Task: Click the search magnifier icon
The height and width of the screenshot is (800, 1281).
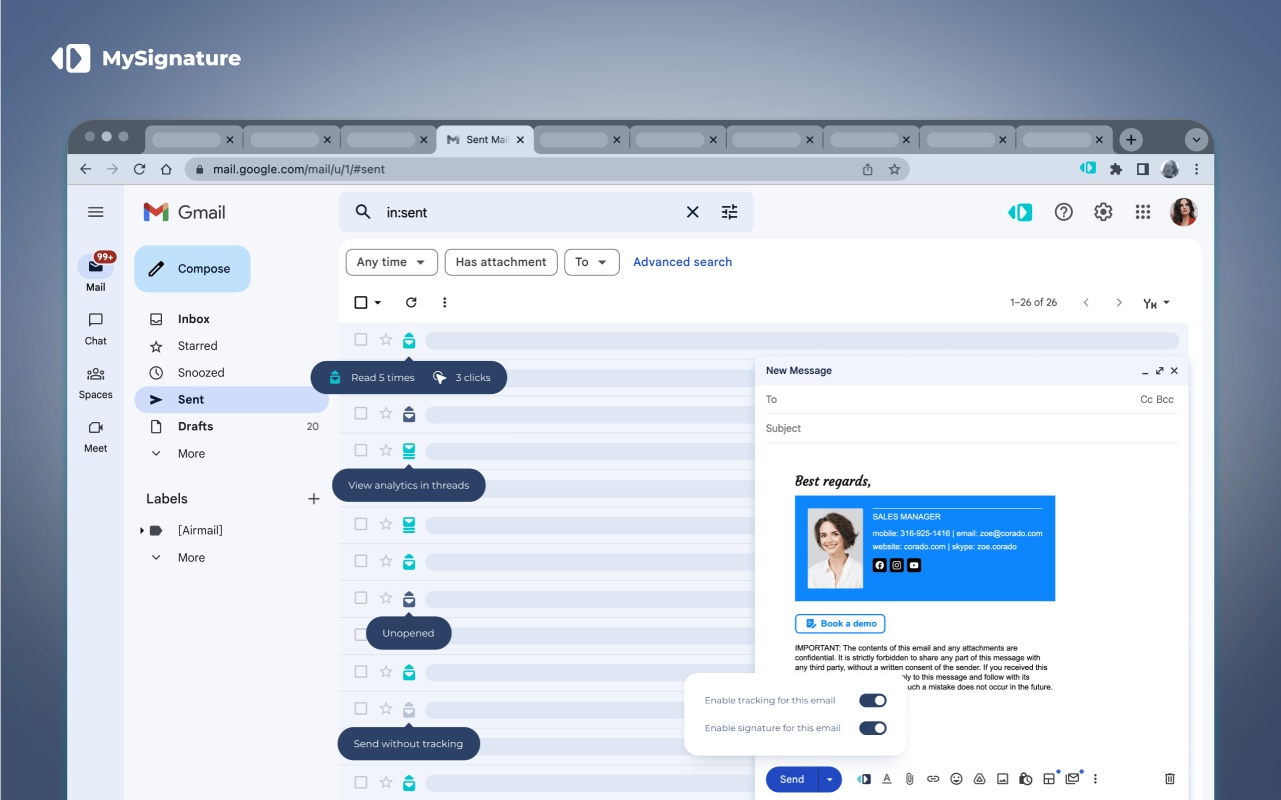Action: click(x=364, y=212)
